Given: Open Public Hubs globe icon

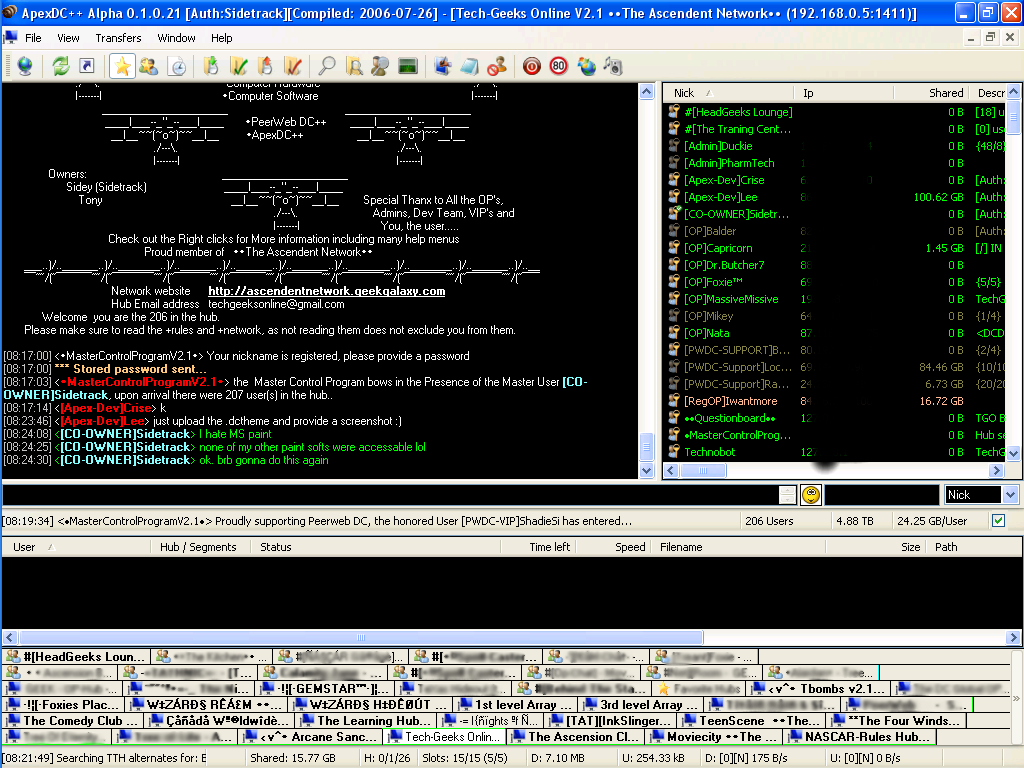Looking at the screenshot, I should point(25,66).
